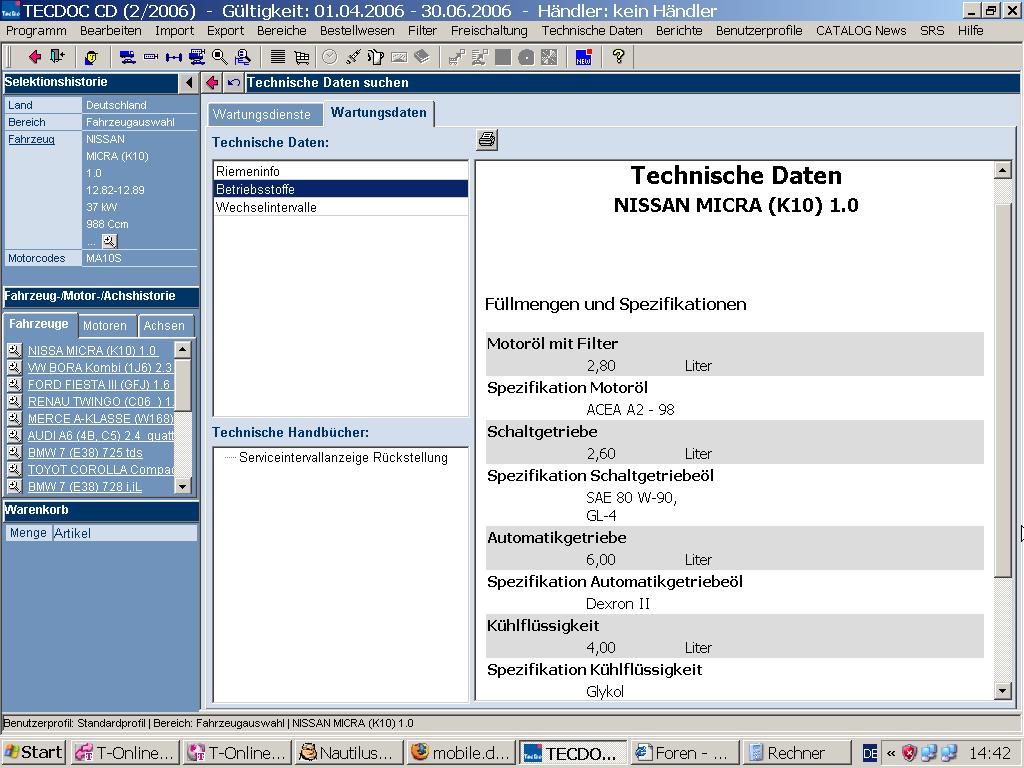1024x768 pixels.
Task: Click the pink back arrow in header
Action: click(x=212, y=83)
